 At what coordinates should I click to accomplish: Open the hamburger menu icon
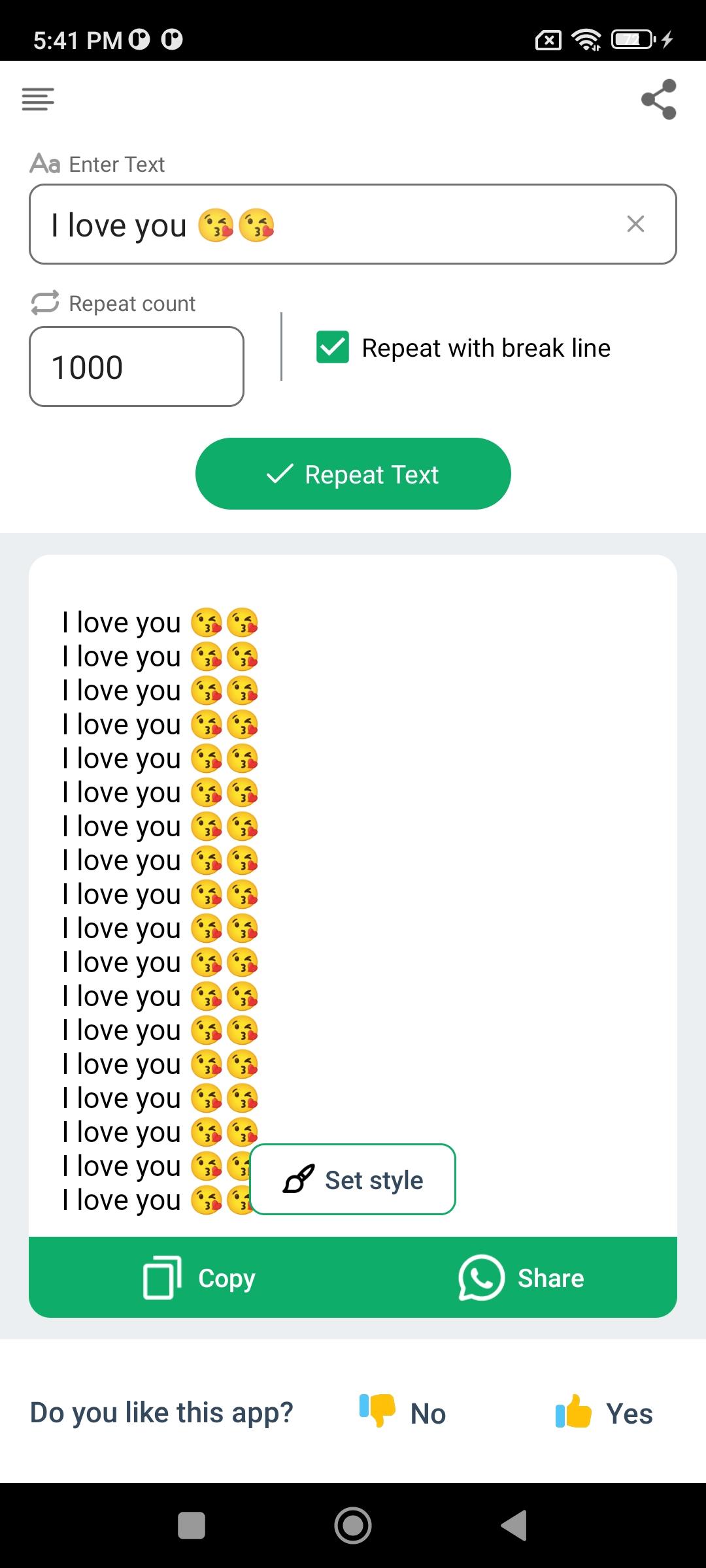pos(38,99)
